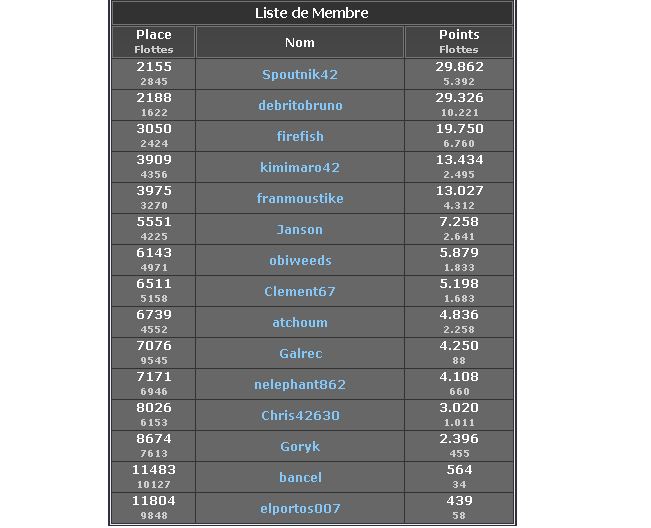Open the firefish player link
Image resolution: width=651 pixels, height=528 pixels.
pos(300,137)
